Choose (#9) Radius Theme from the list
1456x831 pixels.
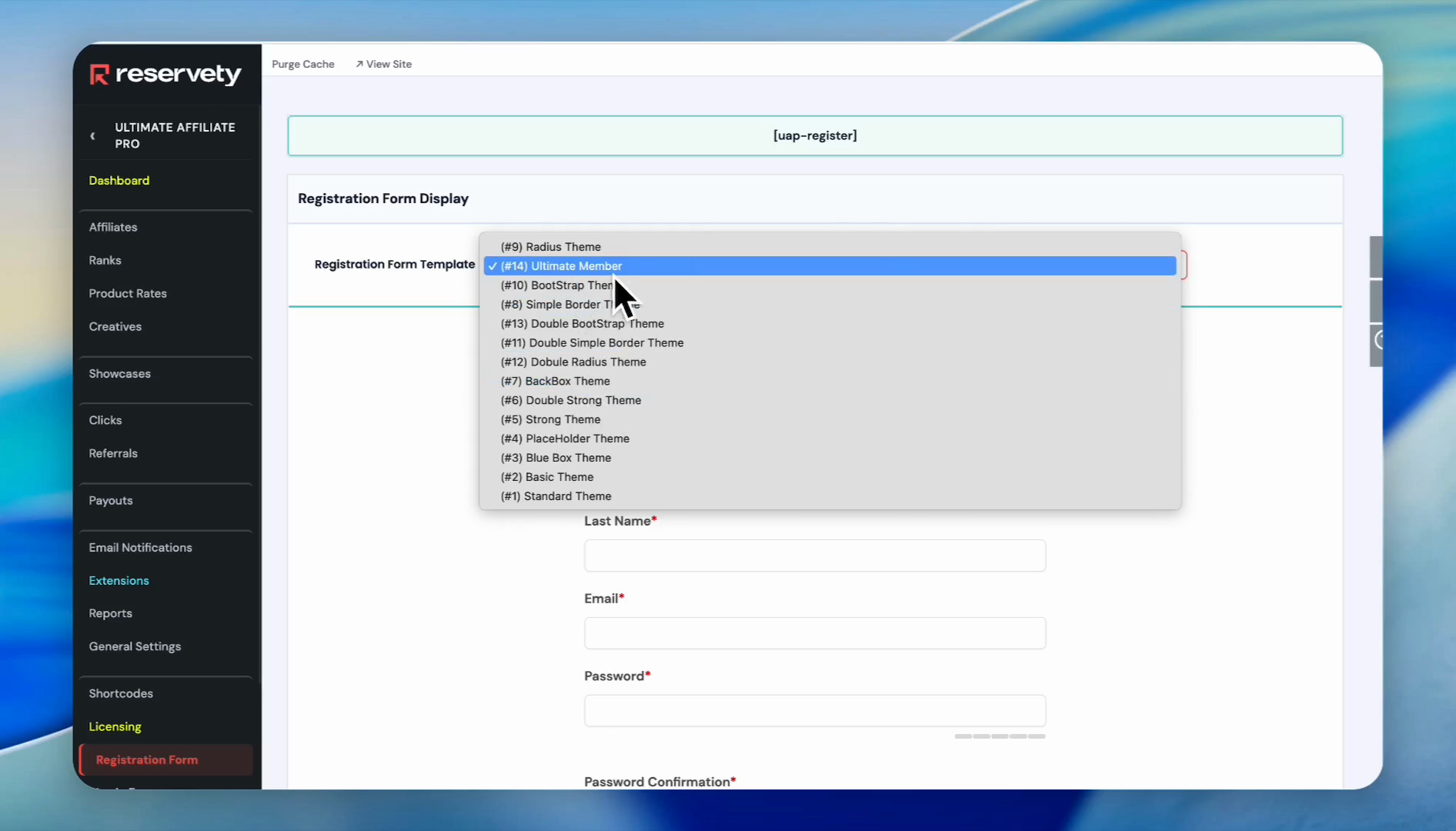click(550, 247)
